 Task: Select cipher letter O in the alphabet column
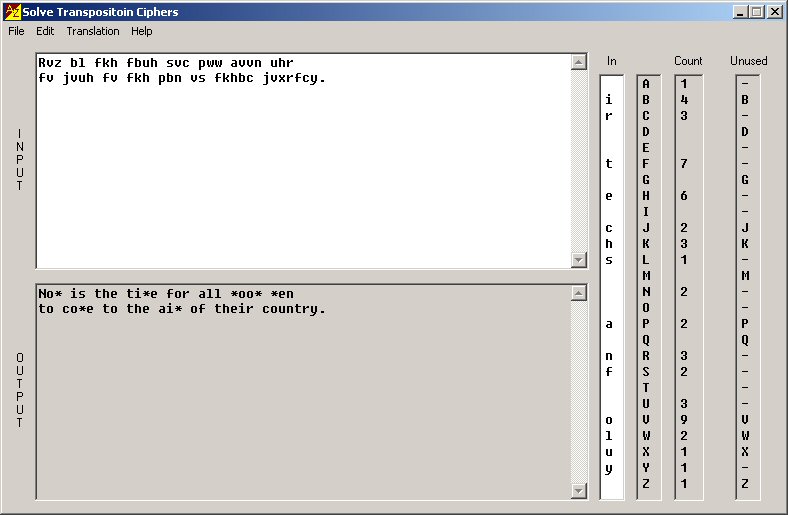click(x=646, y=307)
